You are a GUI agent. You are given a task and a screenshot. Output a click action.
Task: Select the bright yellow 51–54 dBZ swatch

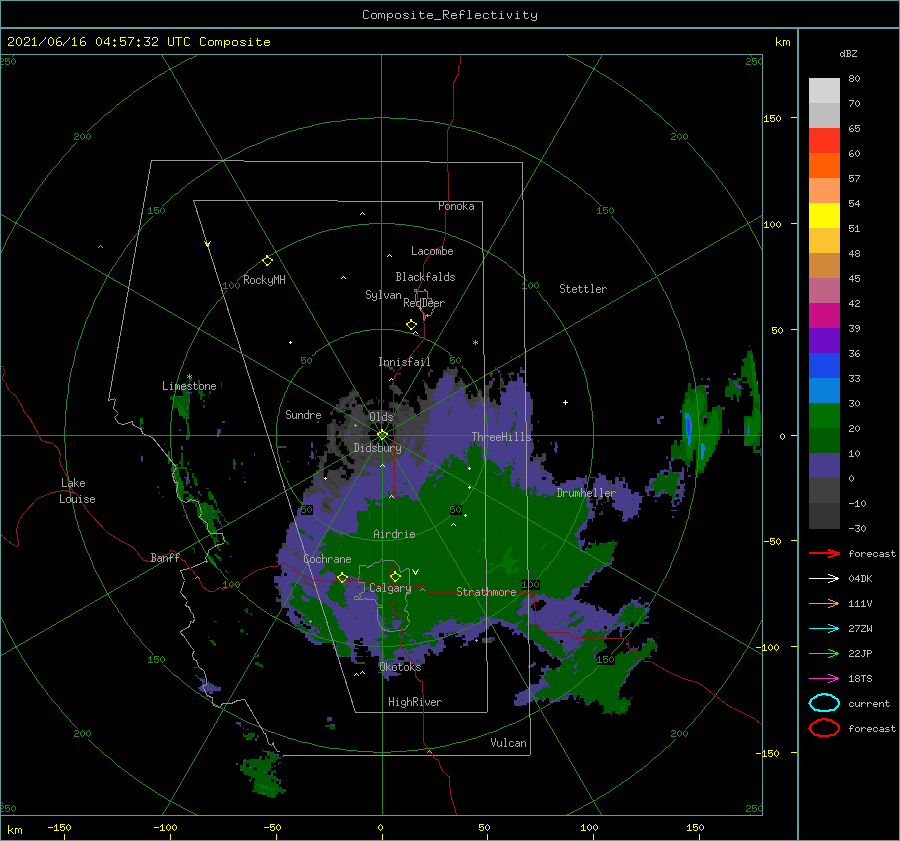(824, 216)
